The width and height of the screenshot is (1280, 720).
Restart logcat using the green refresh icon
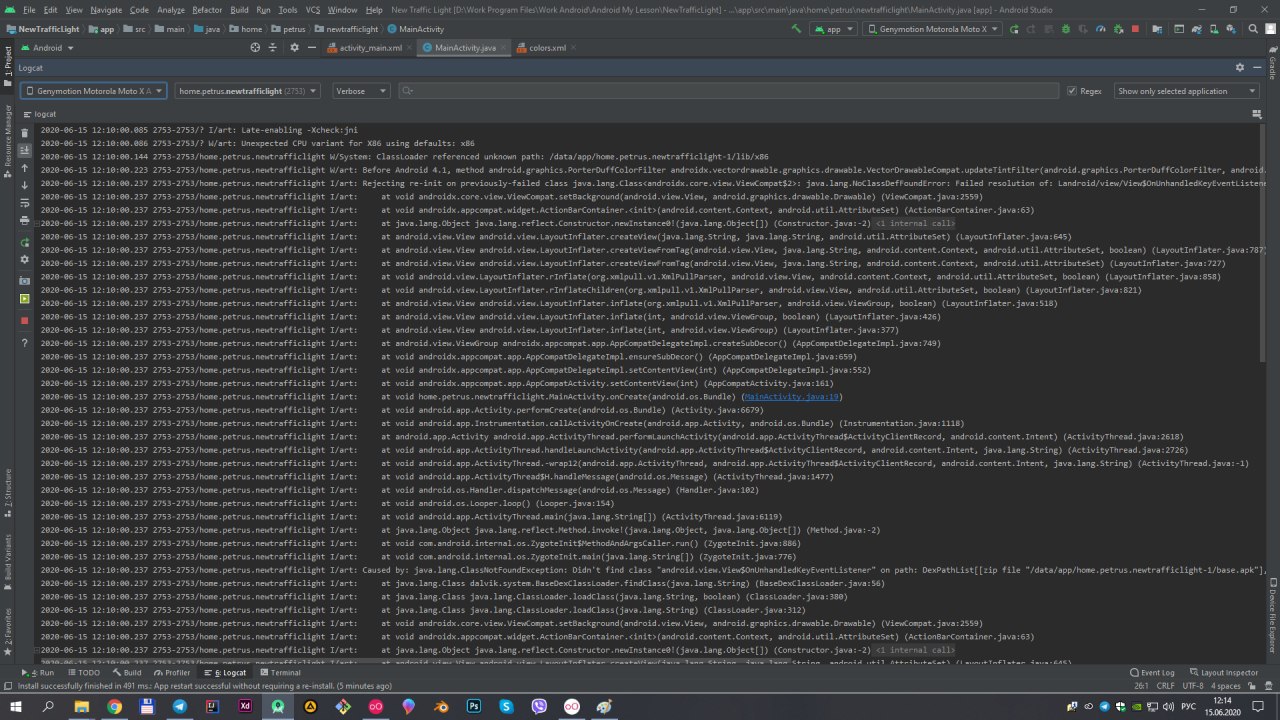pyautogui.click(x=25, y=242)
